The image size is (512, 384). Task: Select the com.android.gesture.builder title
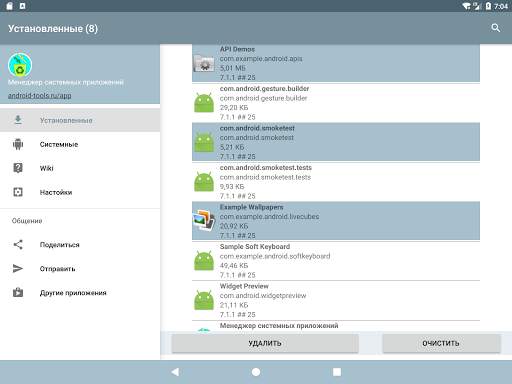[x=264, y=89]
